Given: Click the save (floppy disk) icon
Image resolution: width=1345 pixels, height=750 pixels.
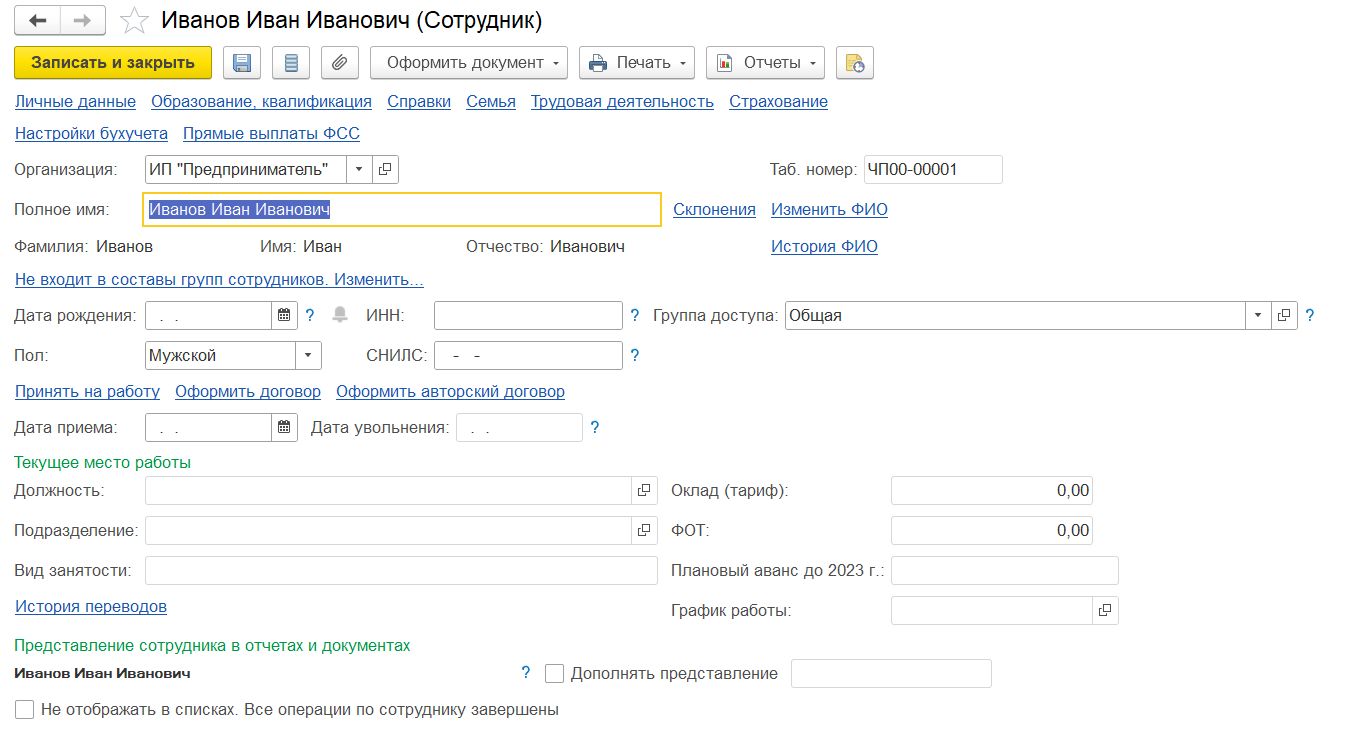Looking at the screenshot, I should [241, 63].
